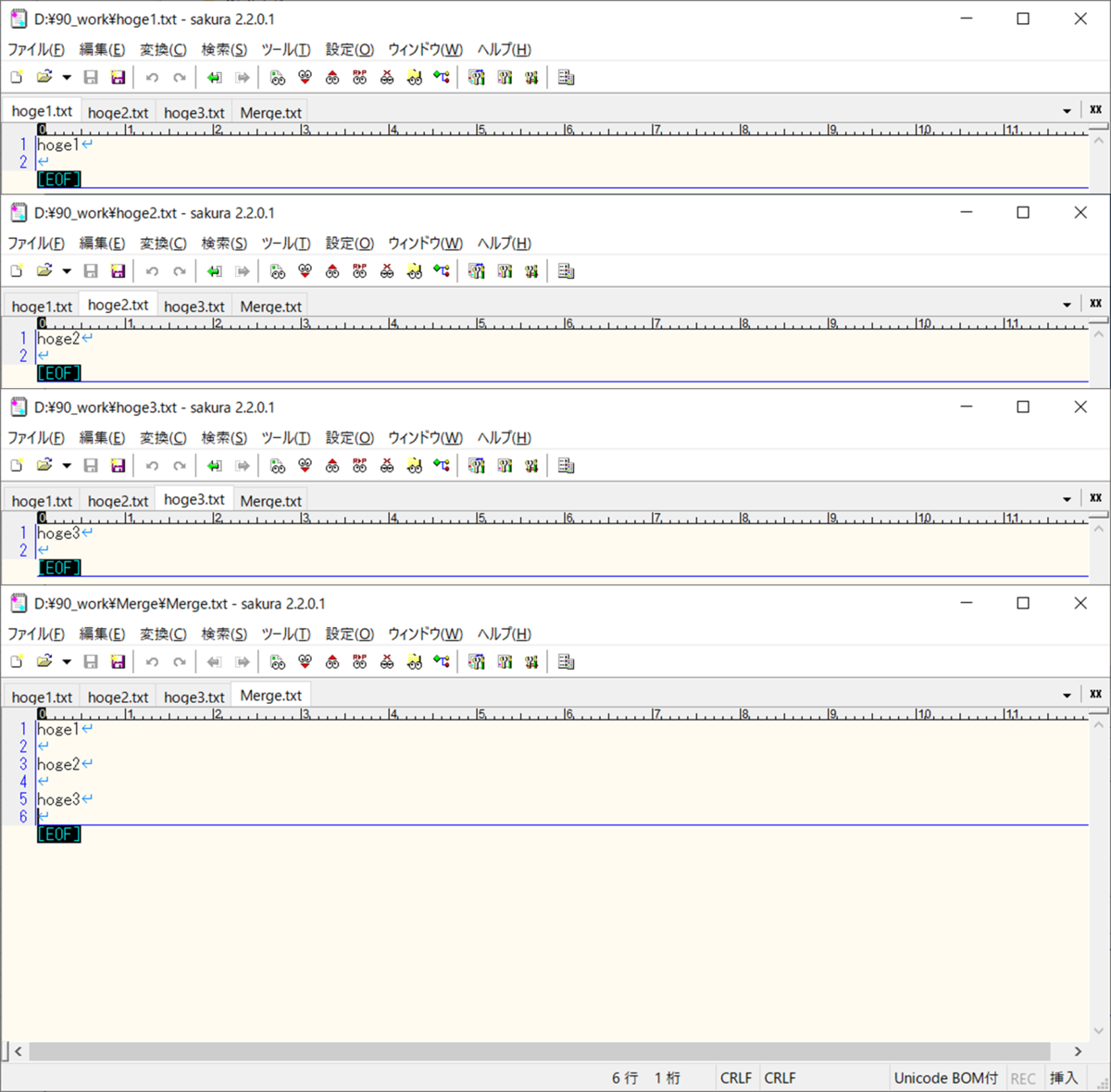1111x1092 pixels.
Task: Open type-specific settings icon in hoge3.txt window
Action: tap(504, 466)
